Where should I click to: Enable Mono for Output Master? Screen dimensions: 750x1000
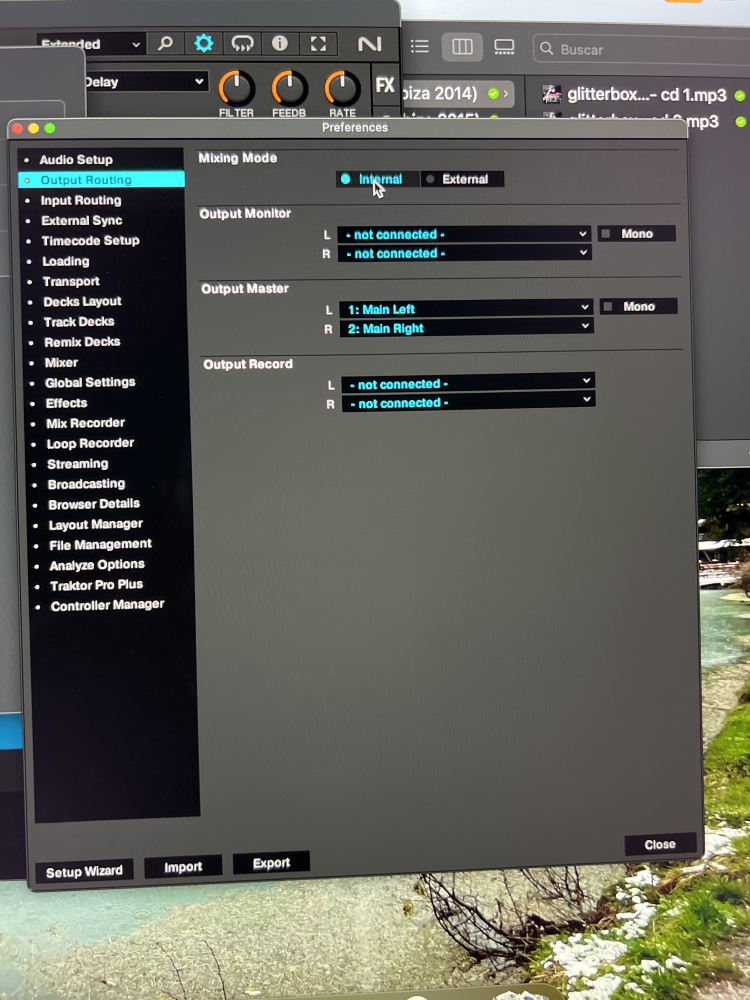[x=638, y=307]
